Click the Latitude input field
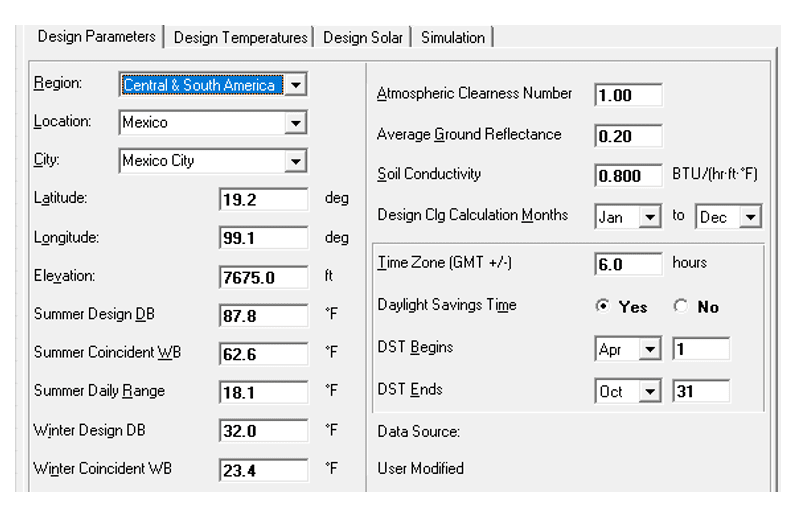 (x=263, y=200)
